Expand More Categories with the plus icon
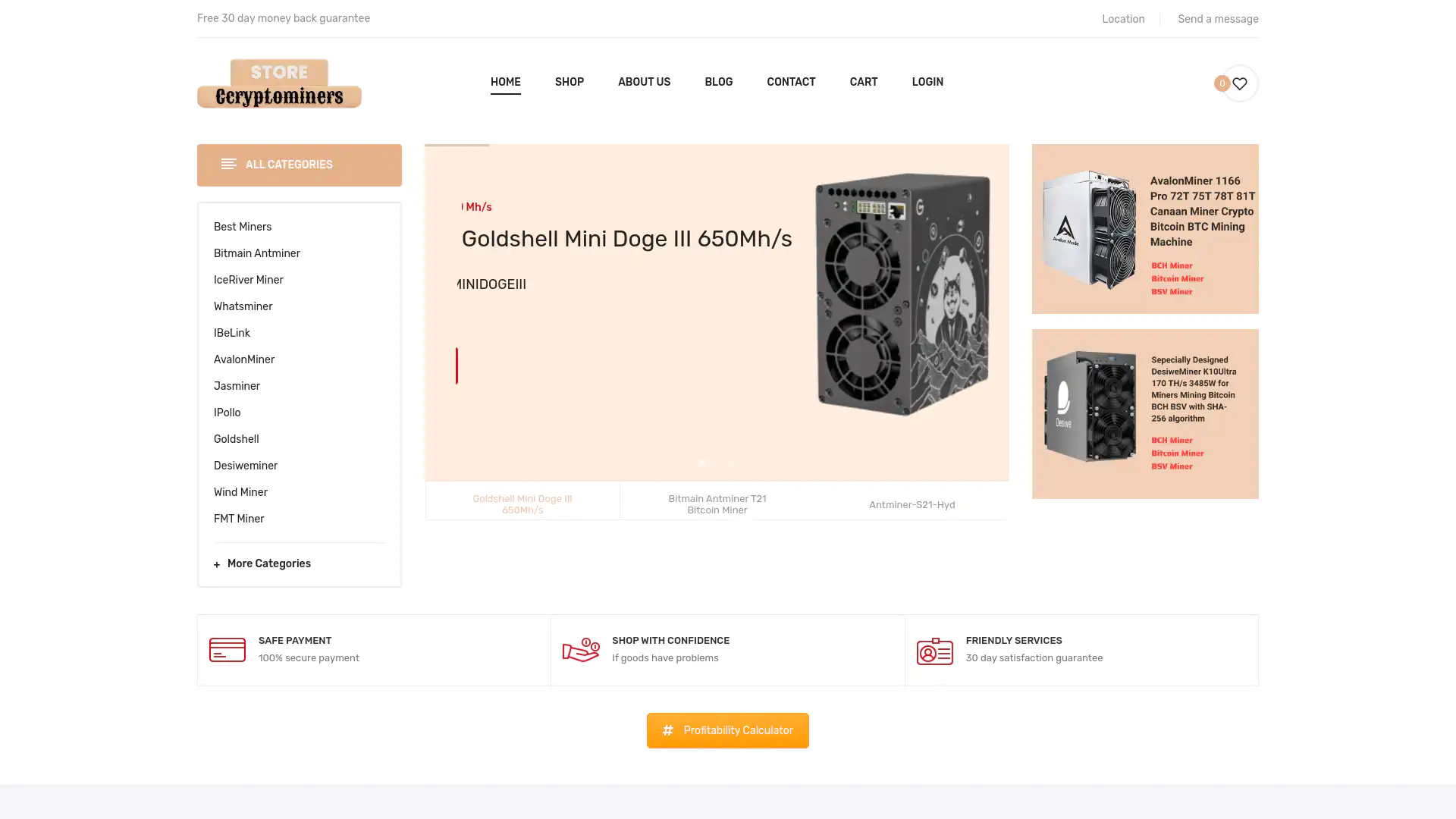This screenshot has width=1456, height=819. pos(217,564)
